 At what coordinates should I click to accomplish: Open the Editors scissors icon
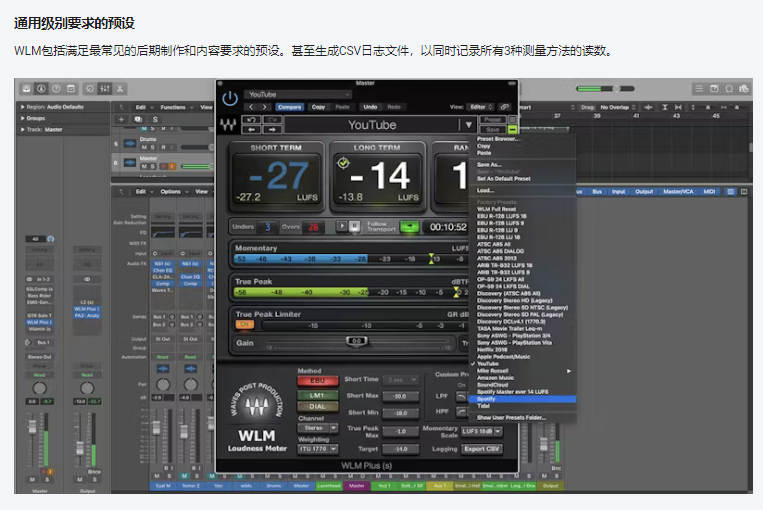tap(120, 89)
